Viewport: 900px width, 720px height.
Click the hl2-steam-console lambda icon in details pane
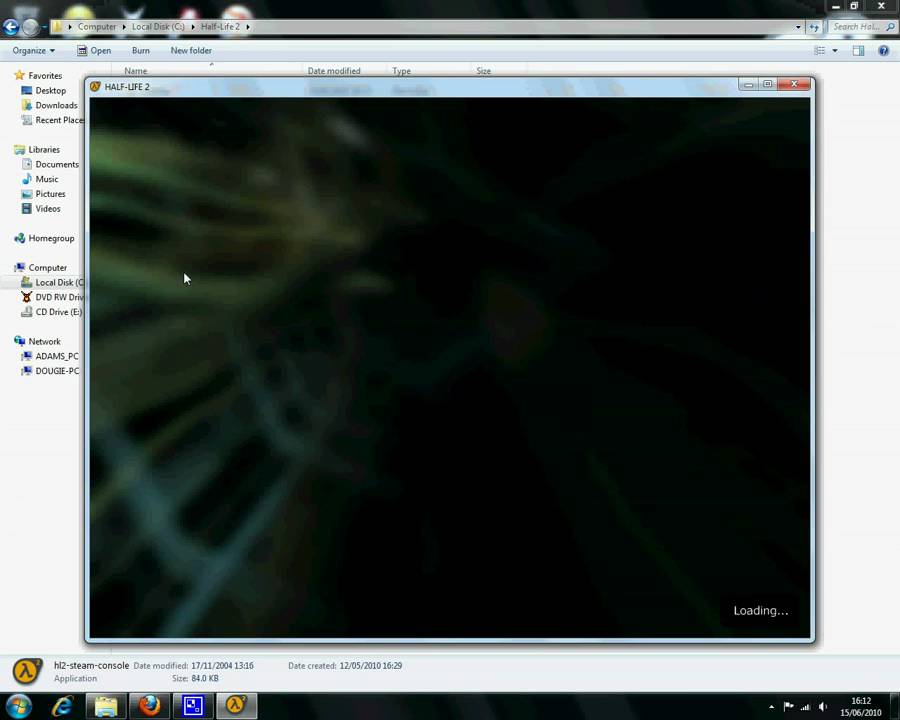tap(27, 672)
